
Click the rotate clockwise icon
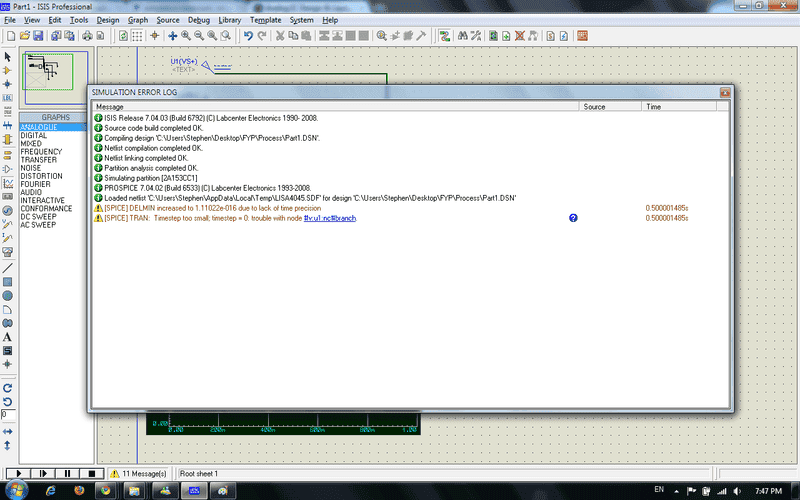point(8,387)
